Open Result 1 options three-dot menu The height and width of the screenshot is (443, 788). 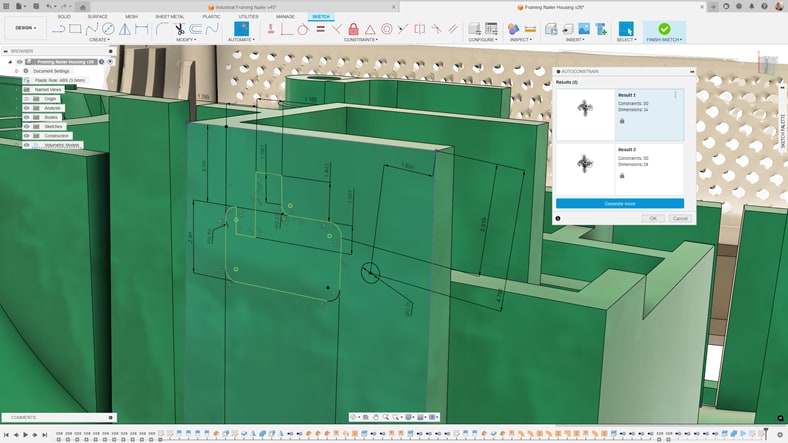tap(675, 94)
